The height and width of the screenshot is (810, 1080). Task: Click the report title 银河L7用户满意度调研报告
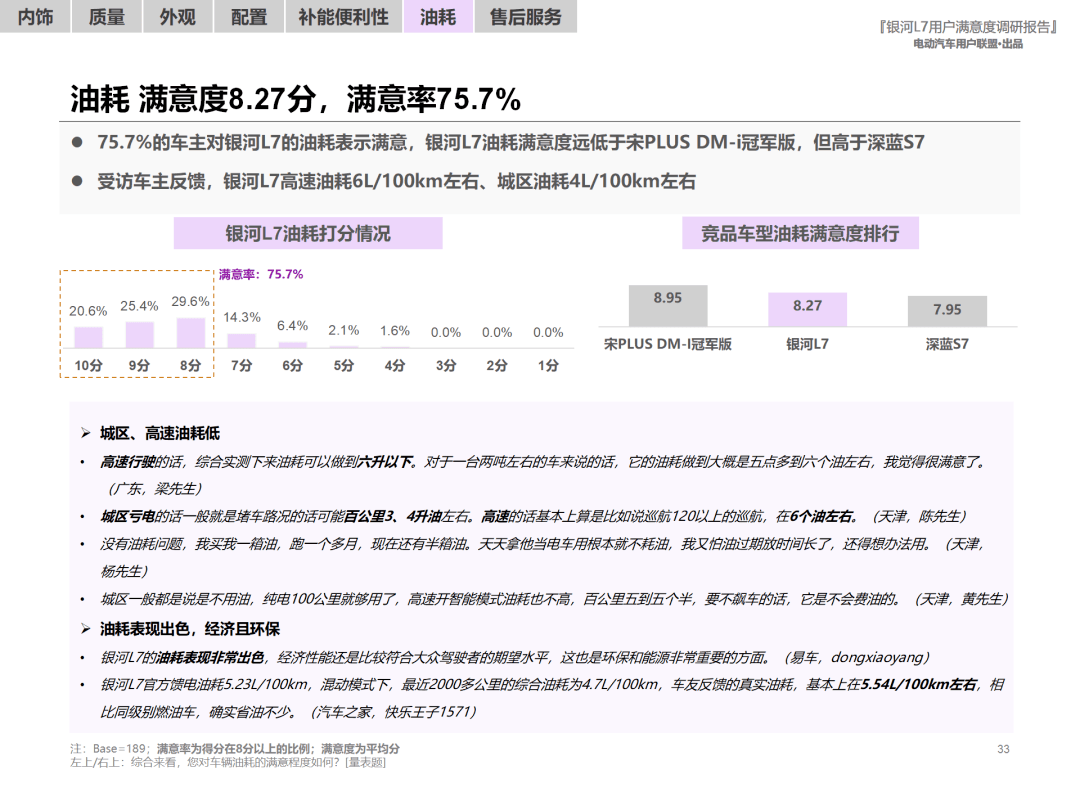point(967,27)
